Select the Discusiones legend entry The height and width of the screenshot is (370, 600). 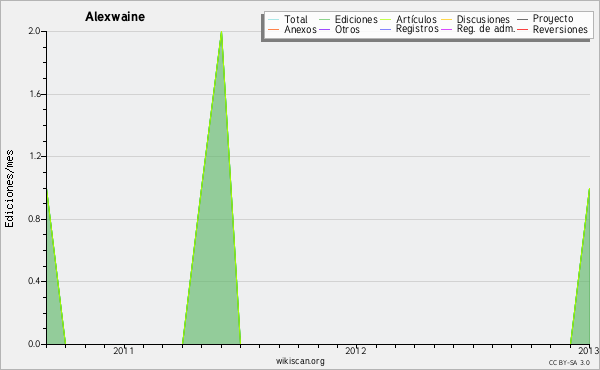pos(483,19)
